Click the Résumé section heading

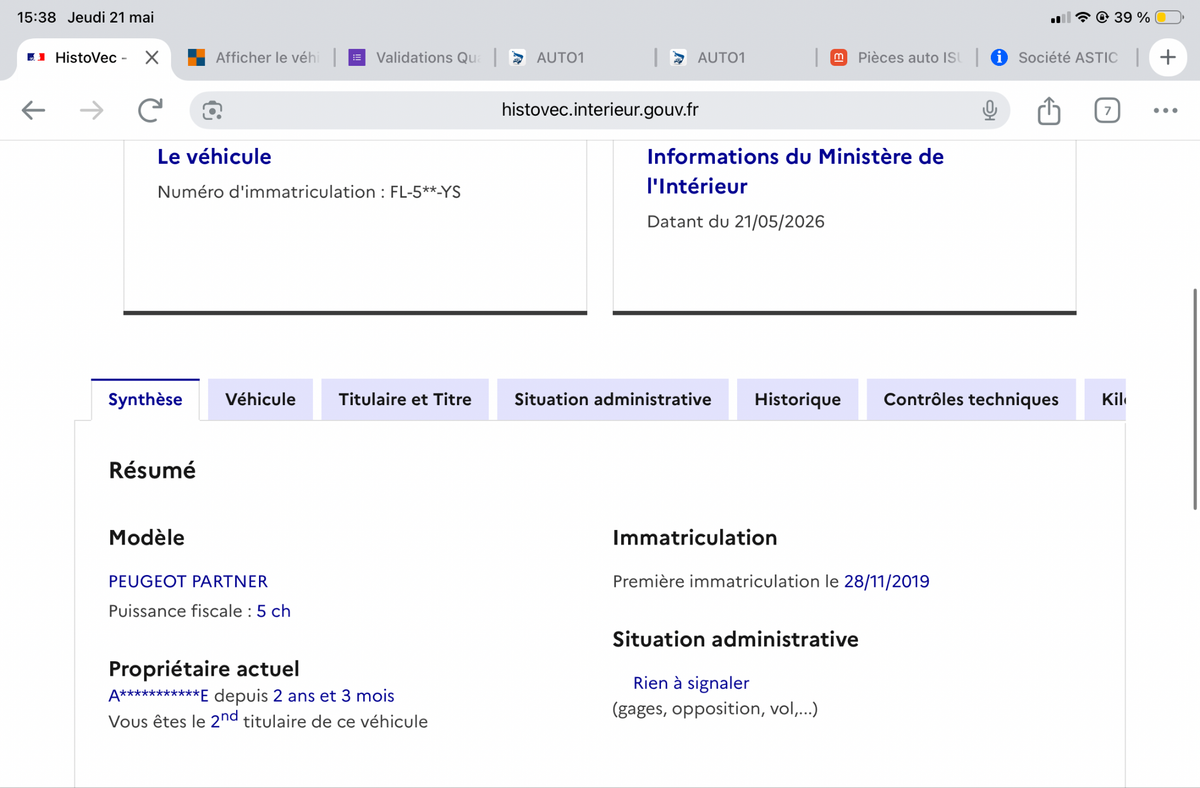(152, 470)
